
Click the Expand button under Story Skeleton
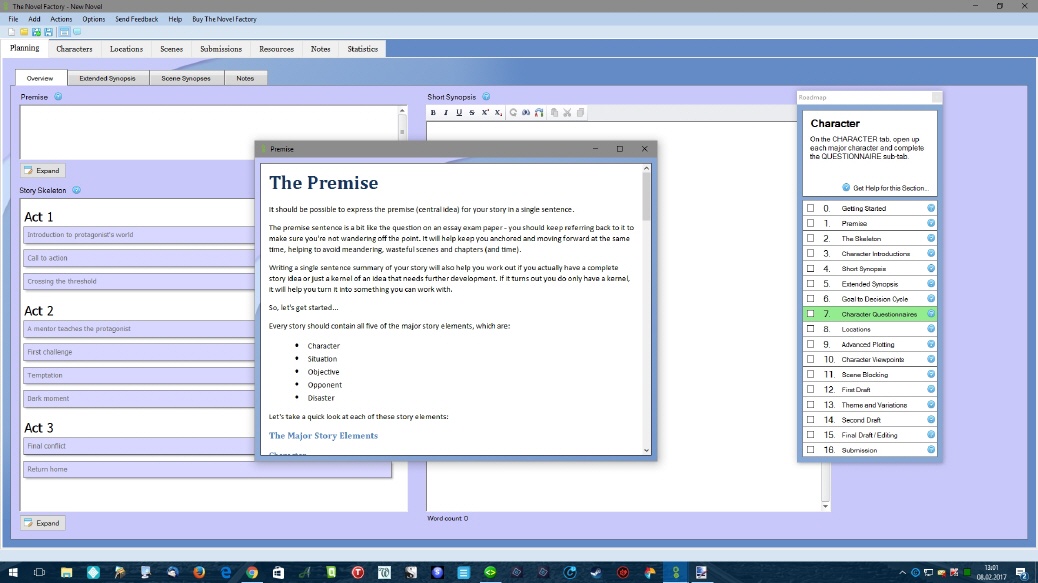pyautogui.click(x=43, y=523)
